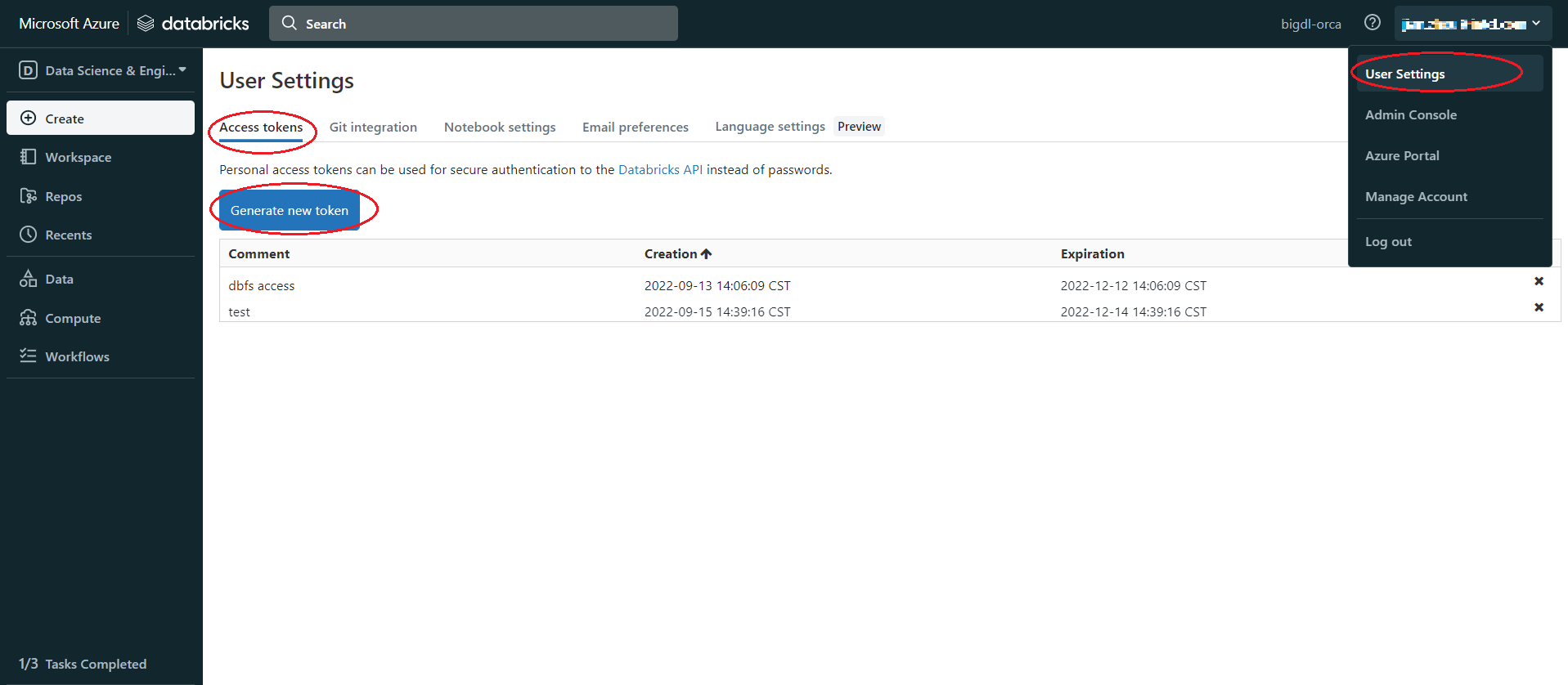Viewport: 1568px width, 685px height.
Task: Open Repos via its sidebar icon
Action: click(28, 195)
